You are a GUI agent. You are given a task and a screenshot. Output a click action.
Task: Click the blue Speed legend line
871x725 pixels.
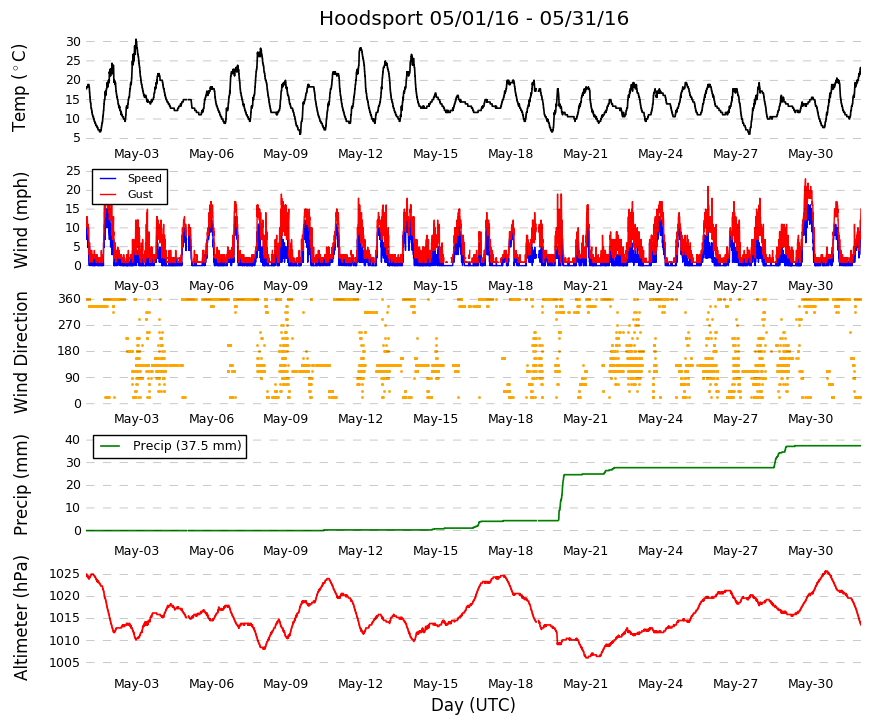(108, 178)
